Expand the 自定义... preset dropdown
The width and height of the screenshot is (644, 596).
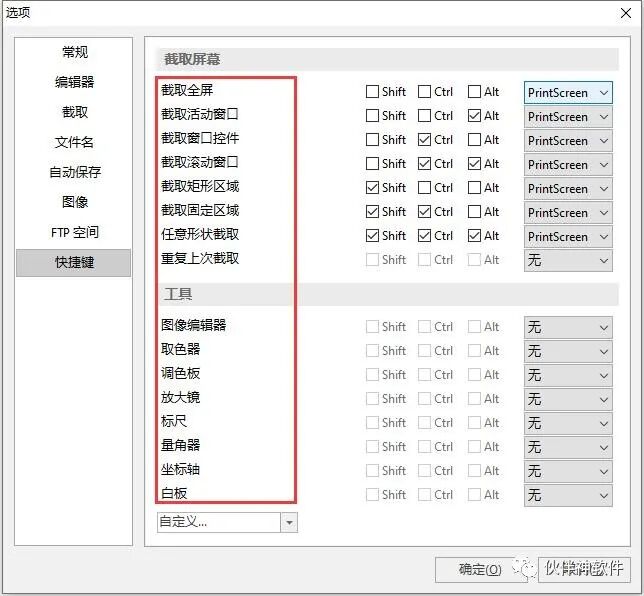click(290, 522)
